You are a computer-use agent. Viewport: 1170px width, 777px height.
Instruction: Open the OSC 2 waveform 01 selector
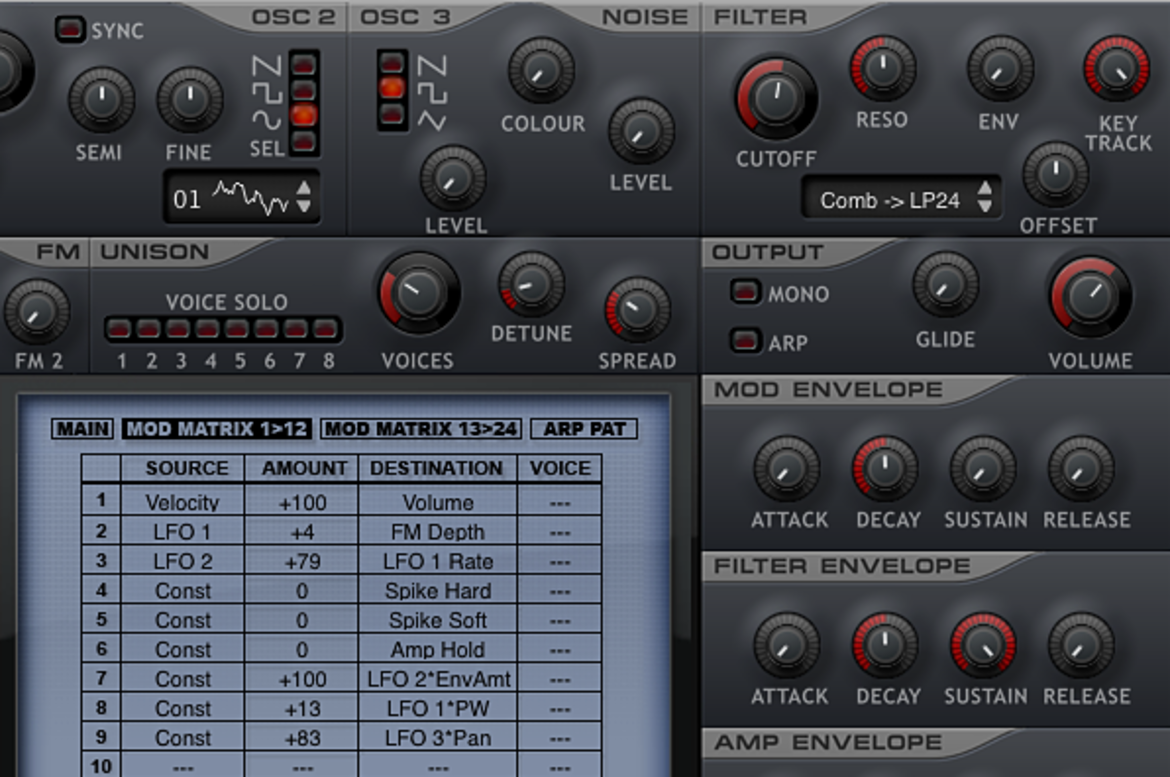coord(242,197)
